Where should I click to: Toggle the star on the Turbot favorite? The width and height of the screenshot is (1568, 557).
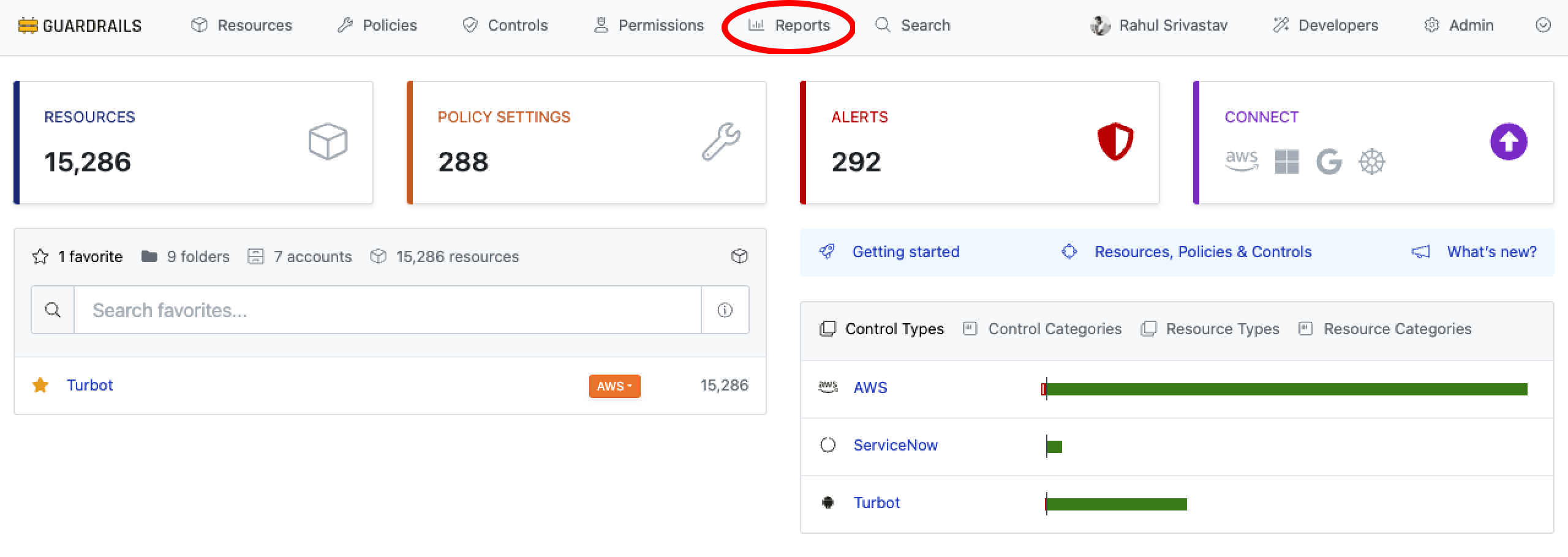(x=40, y=386)
